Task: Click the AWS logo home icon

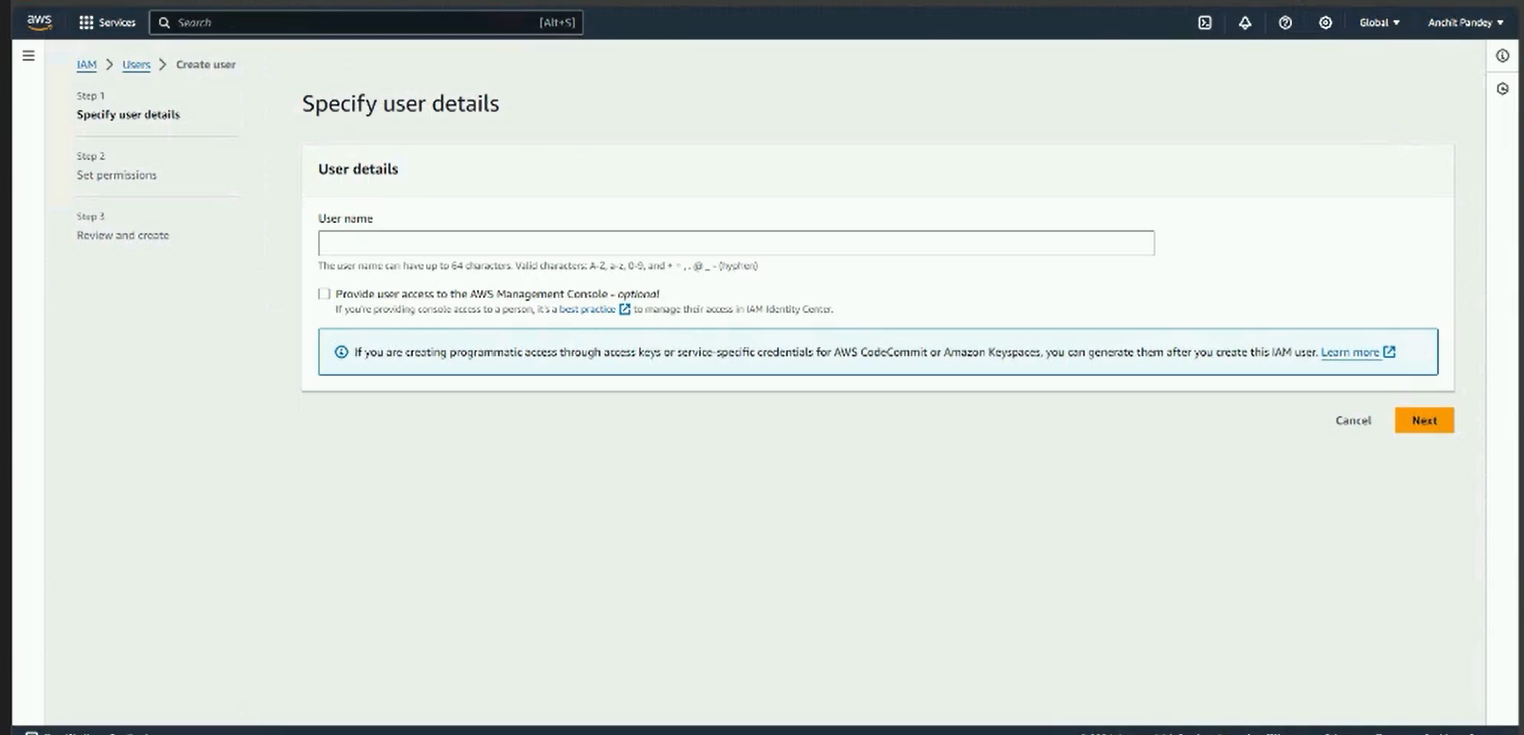Action: [x=39, y=21]
